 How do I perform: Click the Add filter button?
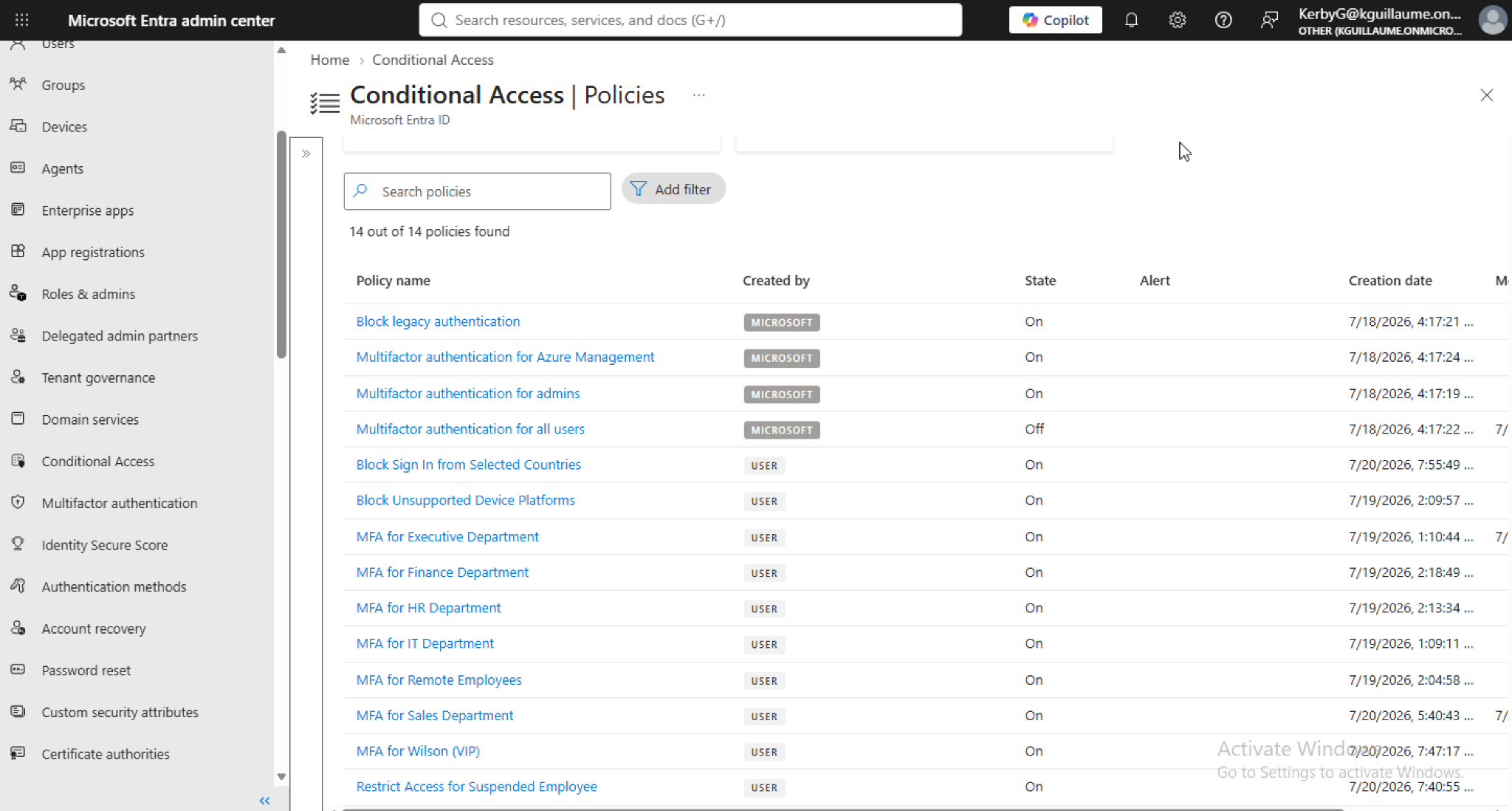[673, 189]
